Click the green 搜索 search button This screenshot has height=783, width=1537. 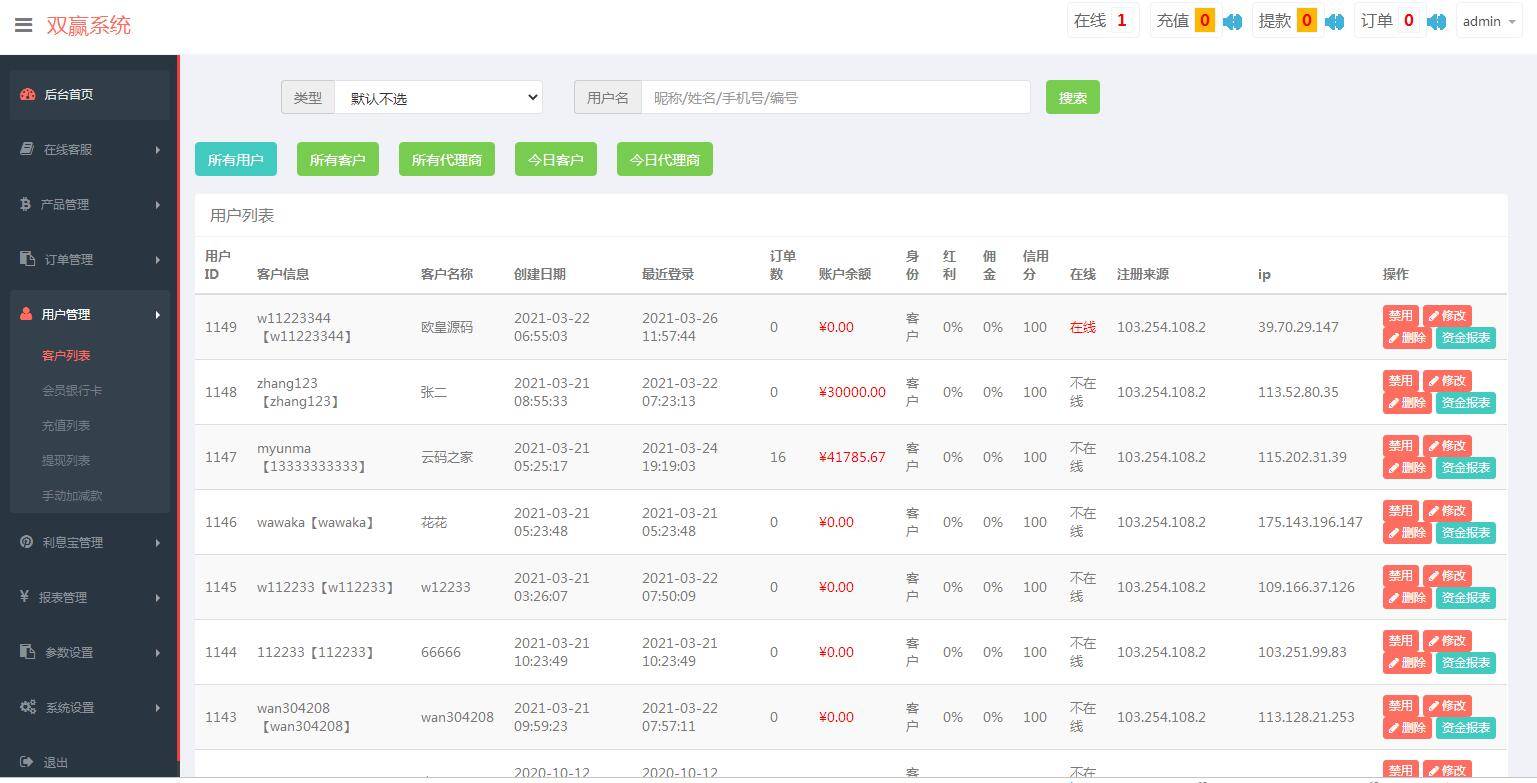(x=1072, y=97)
